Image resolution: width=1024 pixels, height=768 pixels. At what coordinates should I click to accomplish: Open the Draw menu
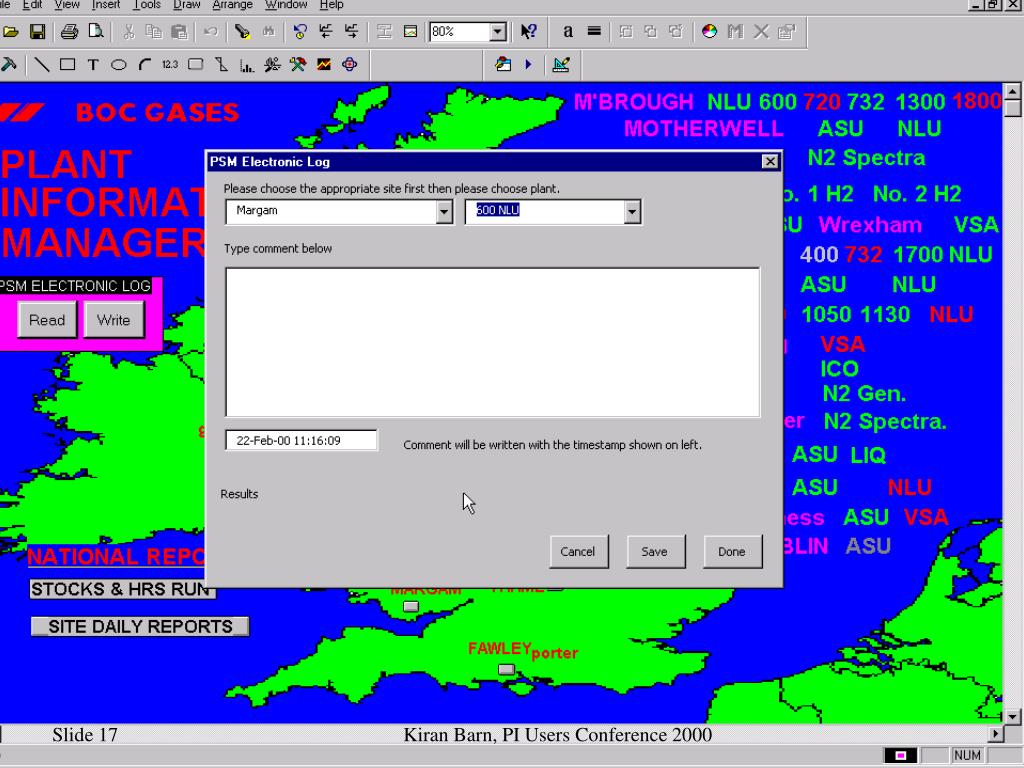(187, 5)
